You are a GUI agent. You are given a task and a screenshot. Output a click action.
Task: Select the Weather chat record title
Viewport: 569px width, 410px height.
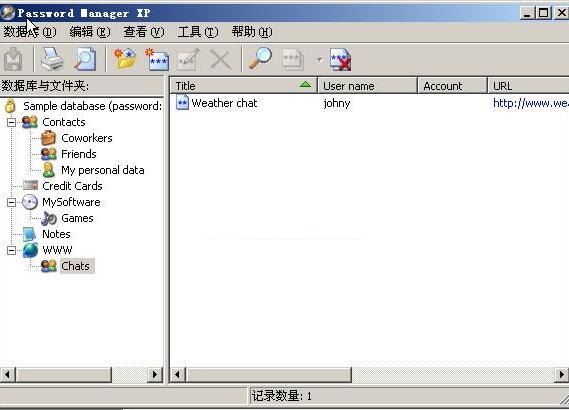point(224,103)
